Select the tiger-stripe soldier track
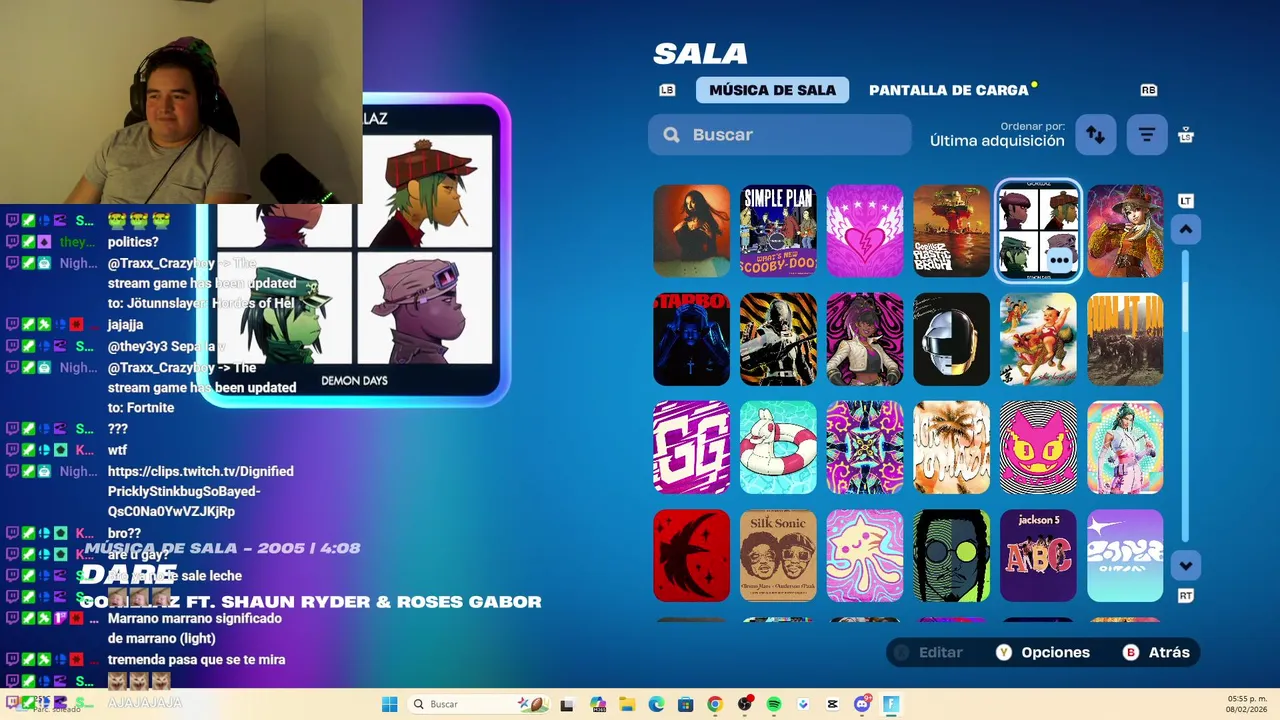This screenshot has height=720, width=1280. click(x=778, y=339)
